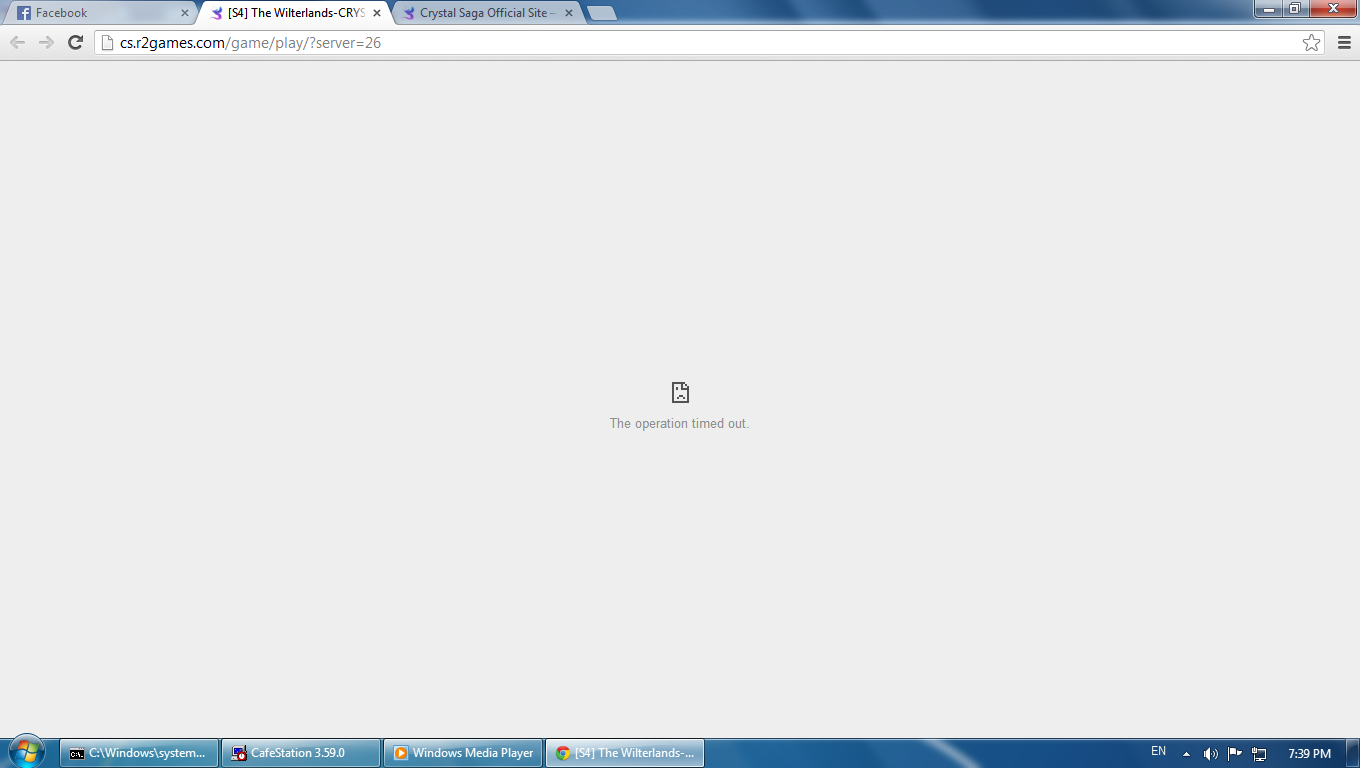
Task: Click the volume speaker tray icon
Action: (1211, 753)
